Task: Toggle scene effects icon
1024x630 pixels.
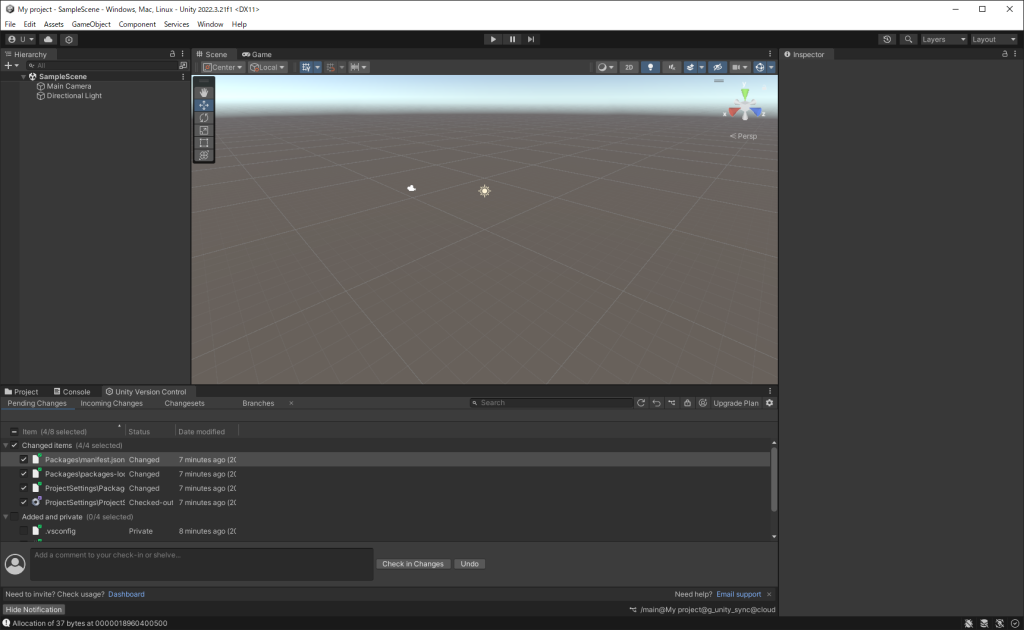Action: click(x=690, y=67)
